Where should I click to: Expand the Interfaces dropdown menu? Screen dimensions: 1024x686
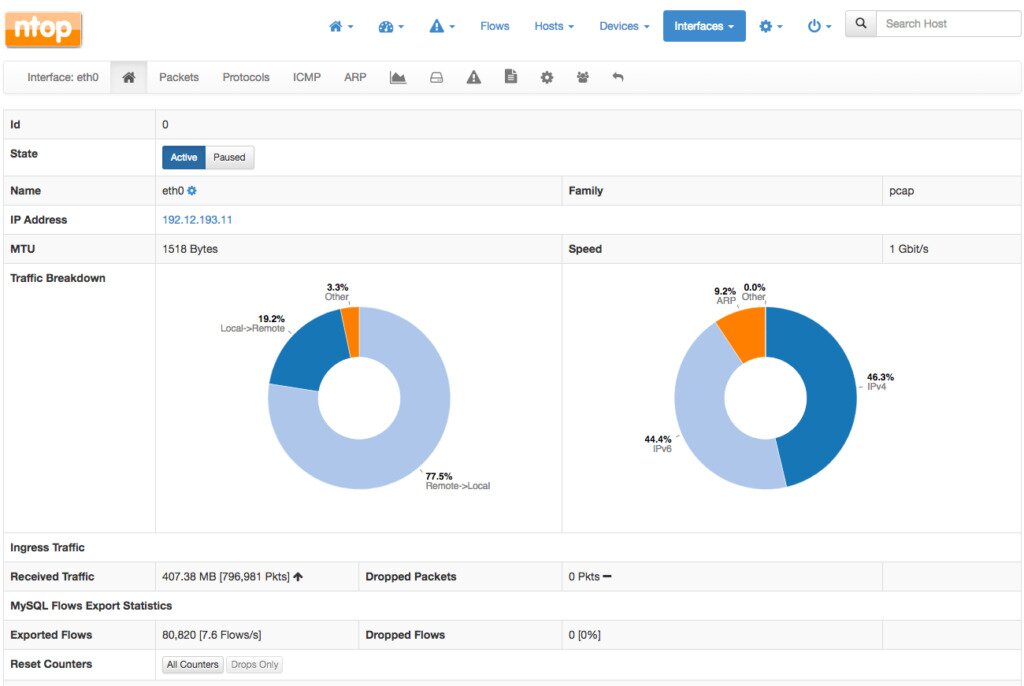coord(704,24)
